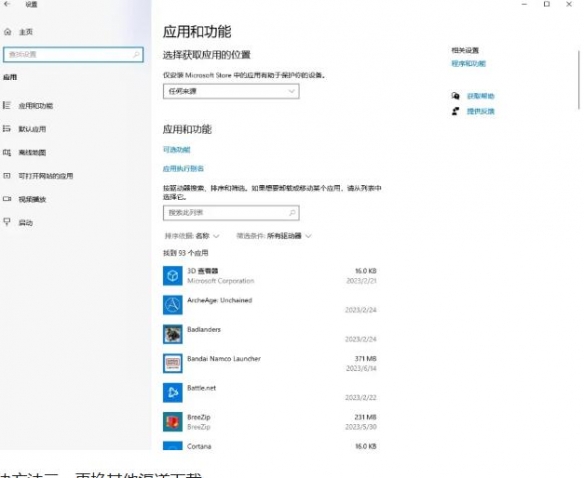584x478 pixels.
Task: Select the Badlanders entry name
Action: pos(204,329)
